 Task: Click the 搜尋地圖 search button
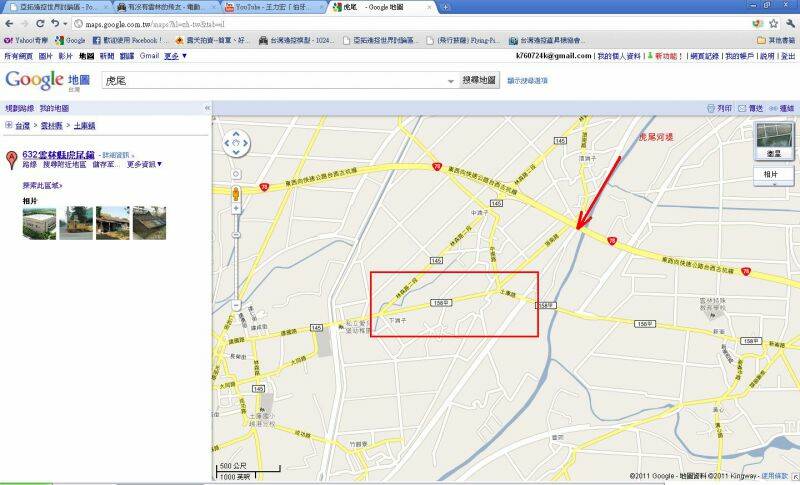[479, 80]
